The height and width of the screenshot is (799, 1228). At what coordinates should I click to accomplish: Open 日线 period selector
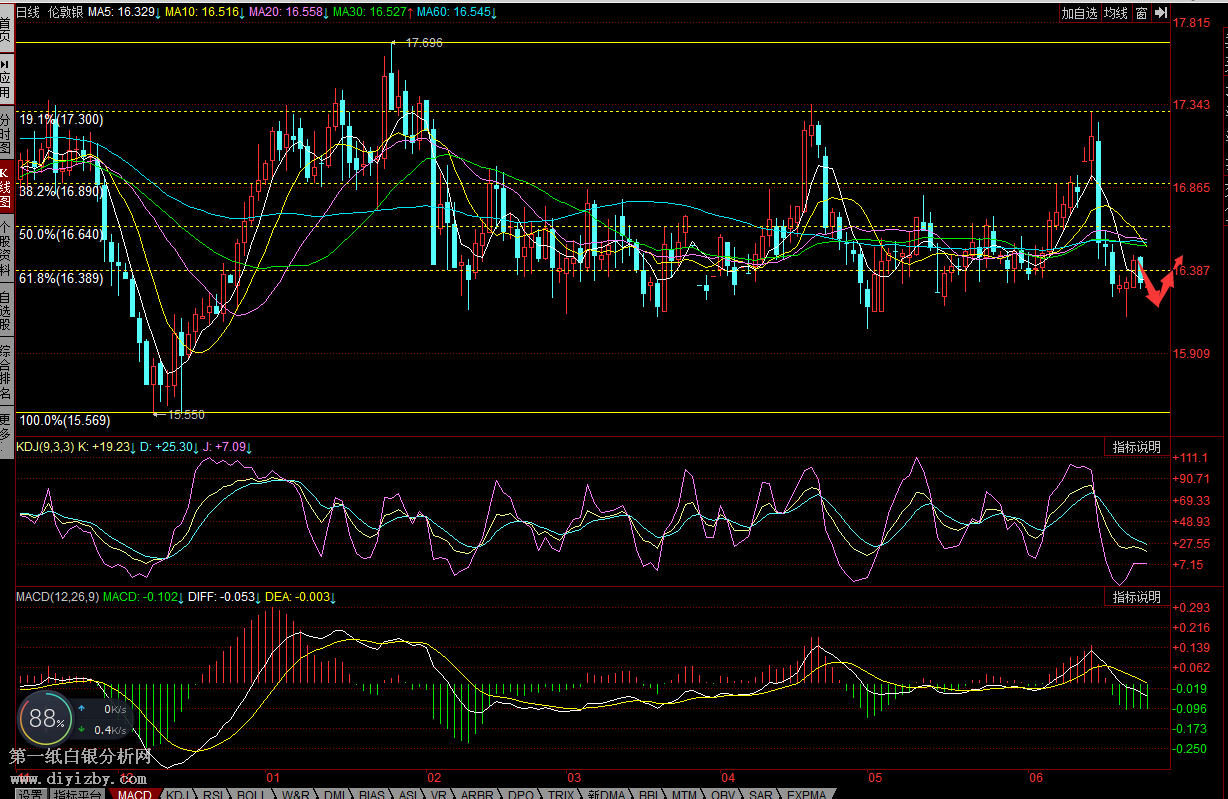click(x=28, y=12)
